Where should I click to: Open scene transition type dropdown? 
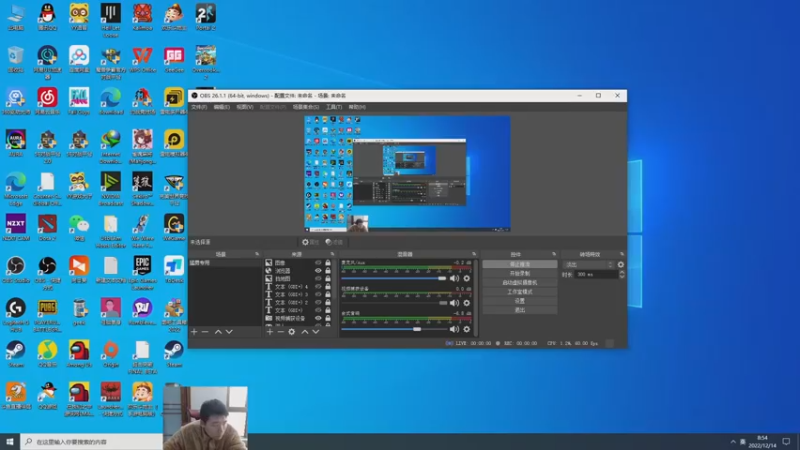click(x=588, y=264)
